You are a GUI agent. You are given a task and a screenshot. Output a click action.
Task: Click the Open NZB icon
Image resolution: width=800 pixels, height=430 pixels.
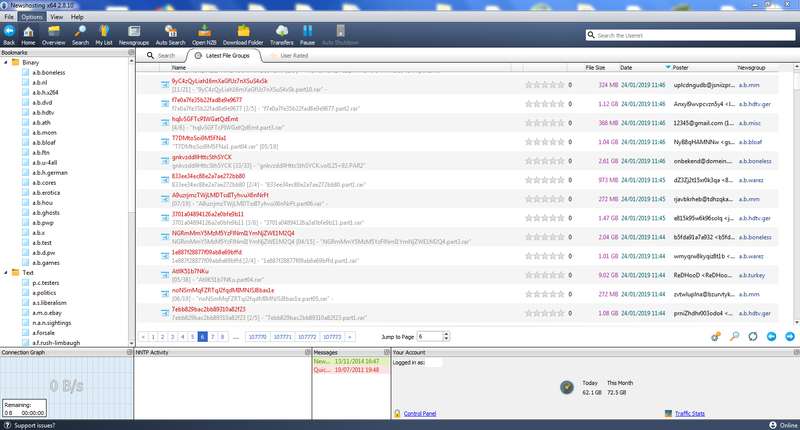tap(205, 34)
